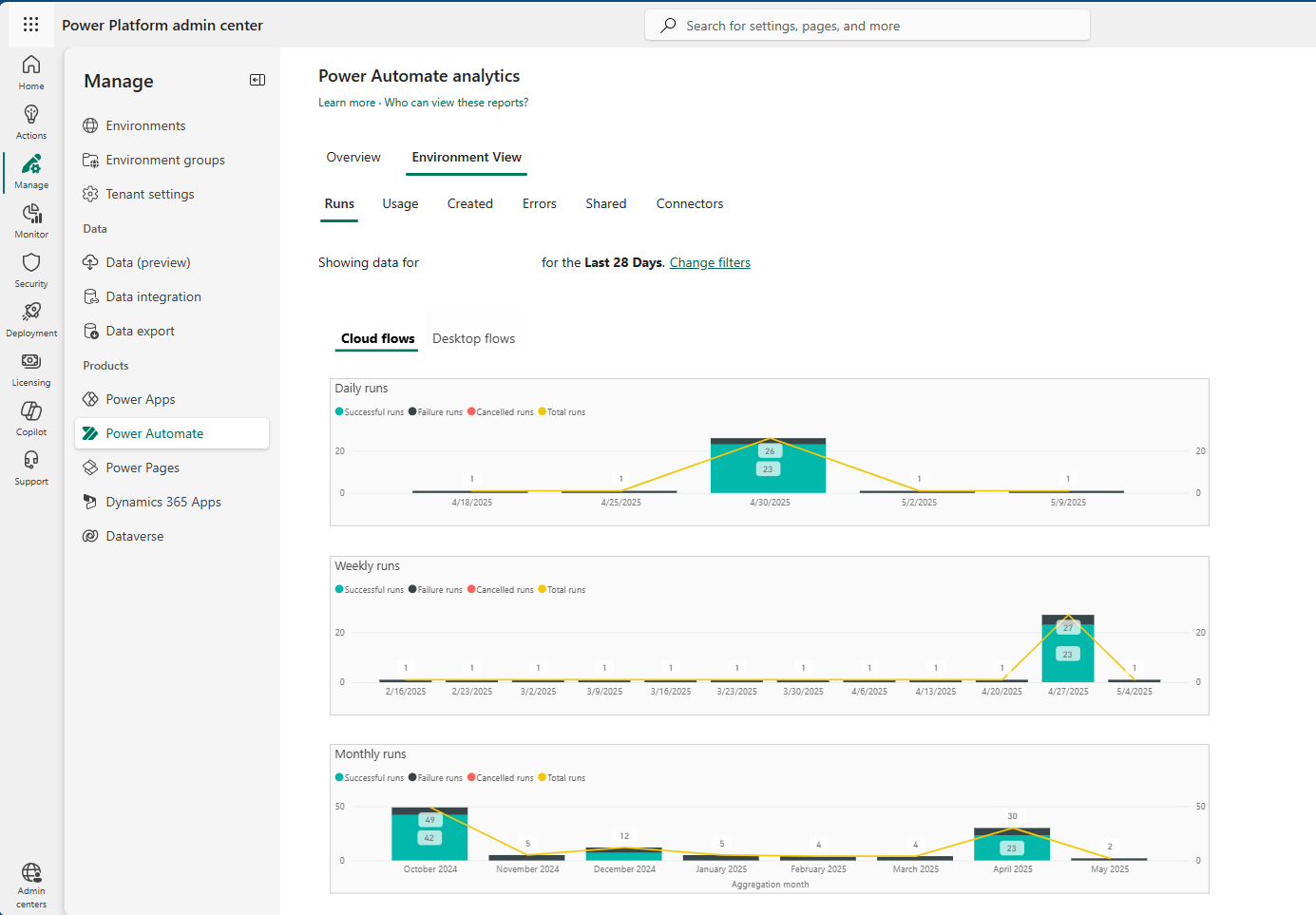Image resolution: width=1316 pixels, height=915 pixels.
Task: Open the Licensing section
Action: tap(31, 368)
